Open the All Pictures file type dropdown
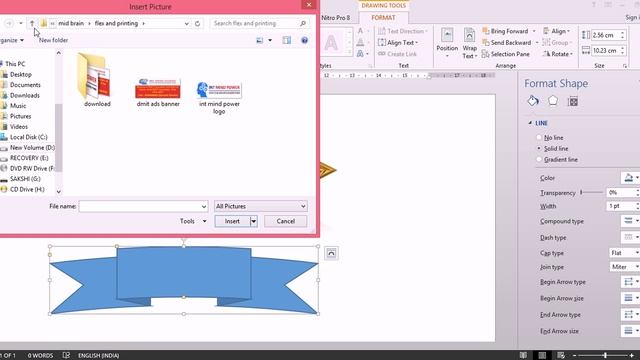Image resolution: width=640 pixels, height=360 pixels. point(260,206)
